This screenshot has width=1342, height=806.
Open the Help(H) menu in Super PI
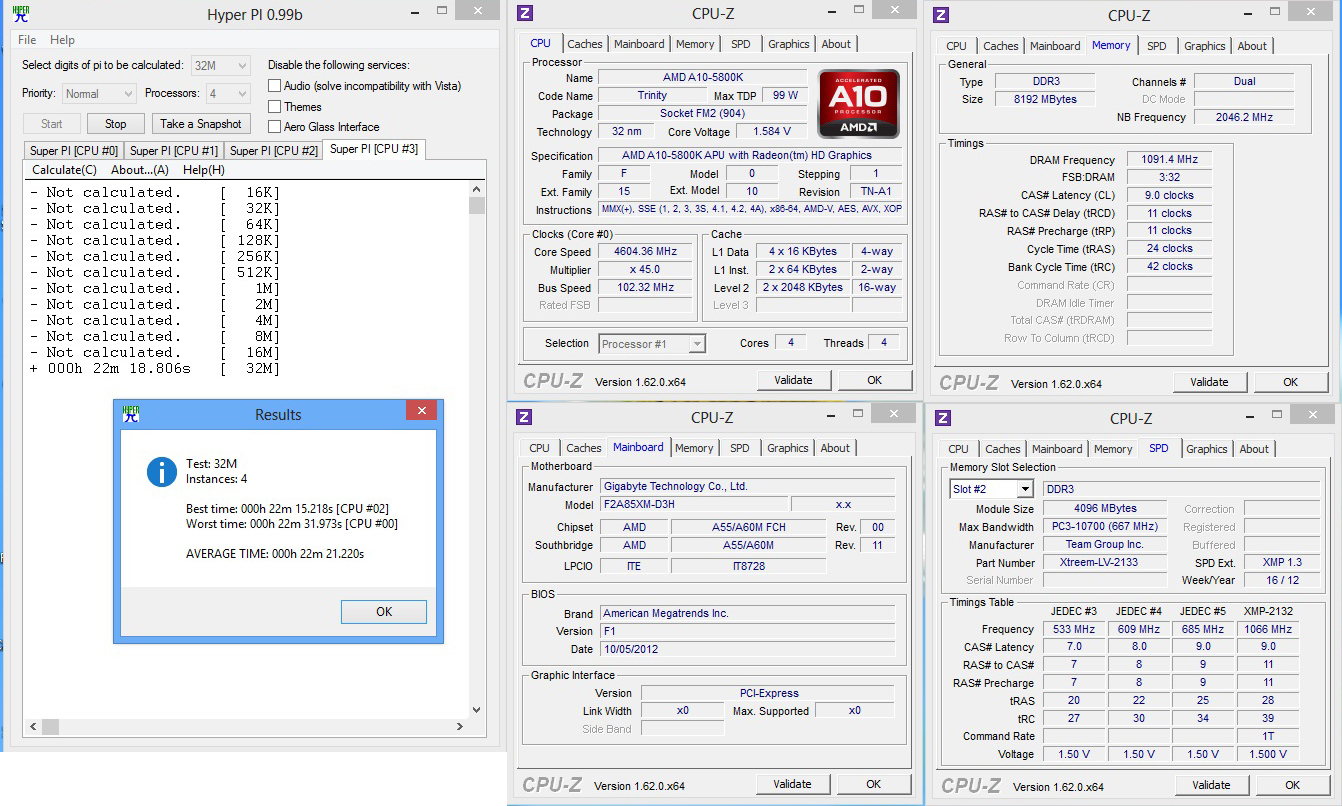pyautogui.click(x=203, y=170)
